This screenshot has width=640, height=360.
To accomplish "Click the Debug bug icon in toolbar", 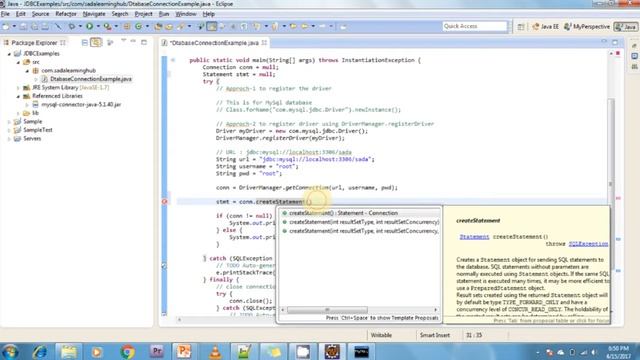I will click(72, 27).
